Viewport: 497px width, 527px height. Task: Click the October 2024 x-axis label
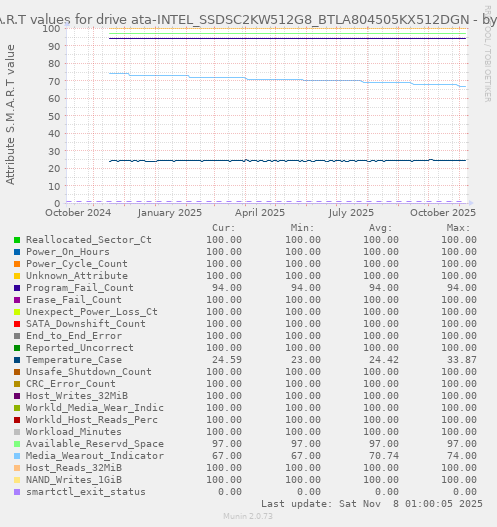click(78, 213)
